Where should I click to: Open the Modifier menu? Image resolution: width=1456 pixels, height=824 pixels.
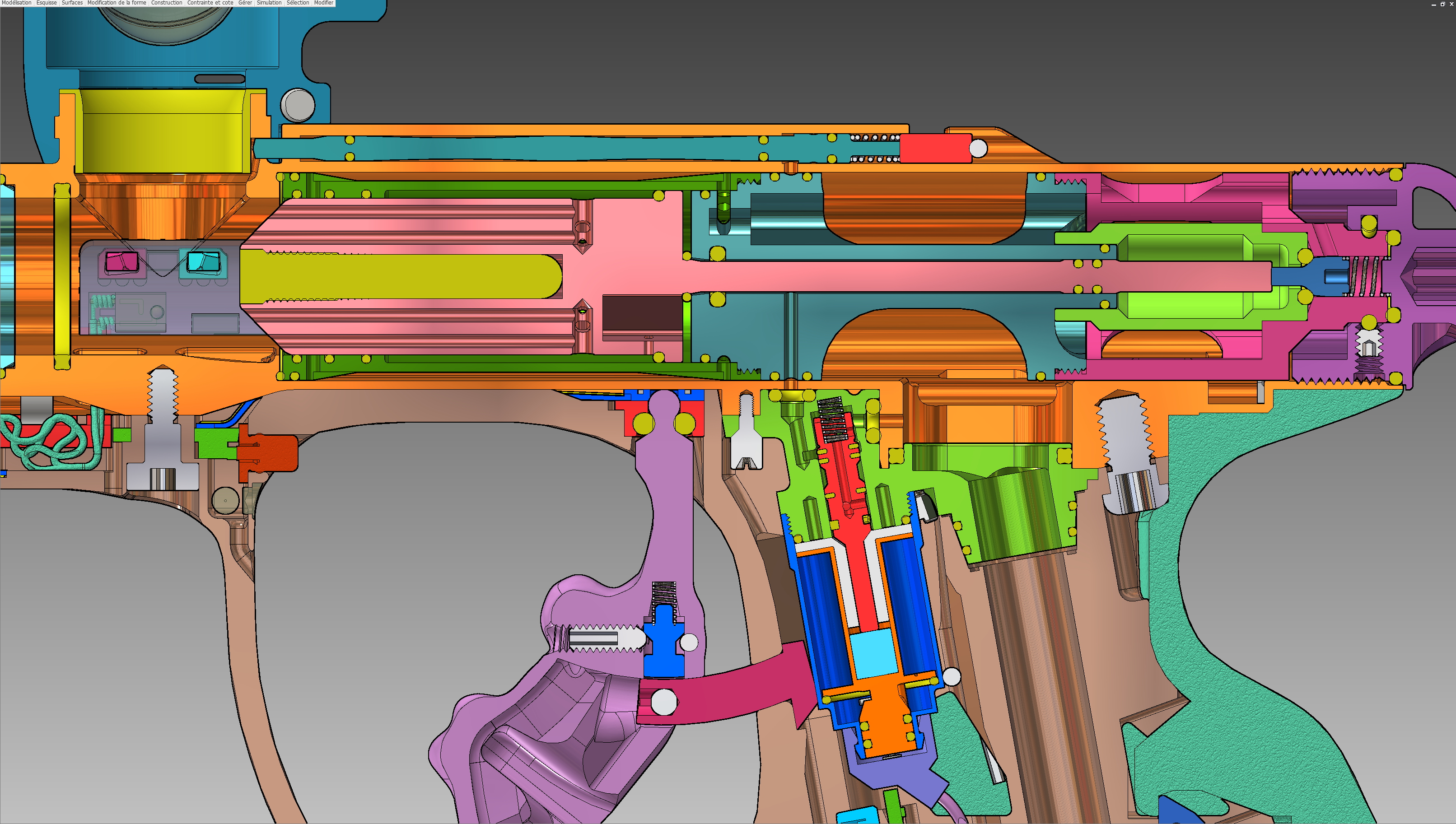point(324,3)
